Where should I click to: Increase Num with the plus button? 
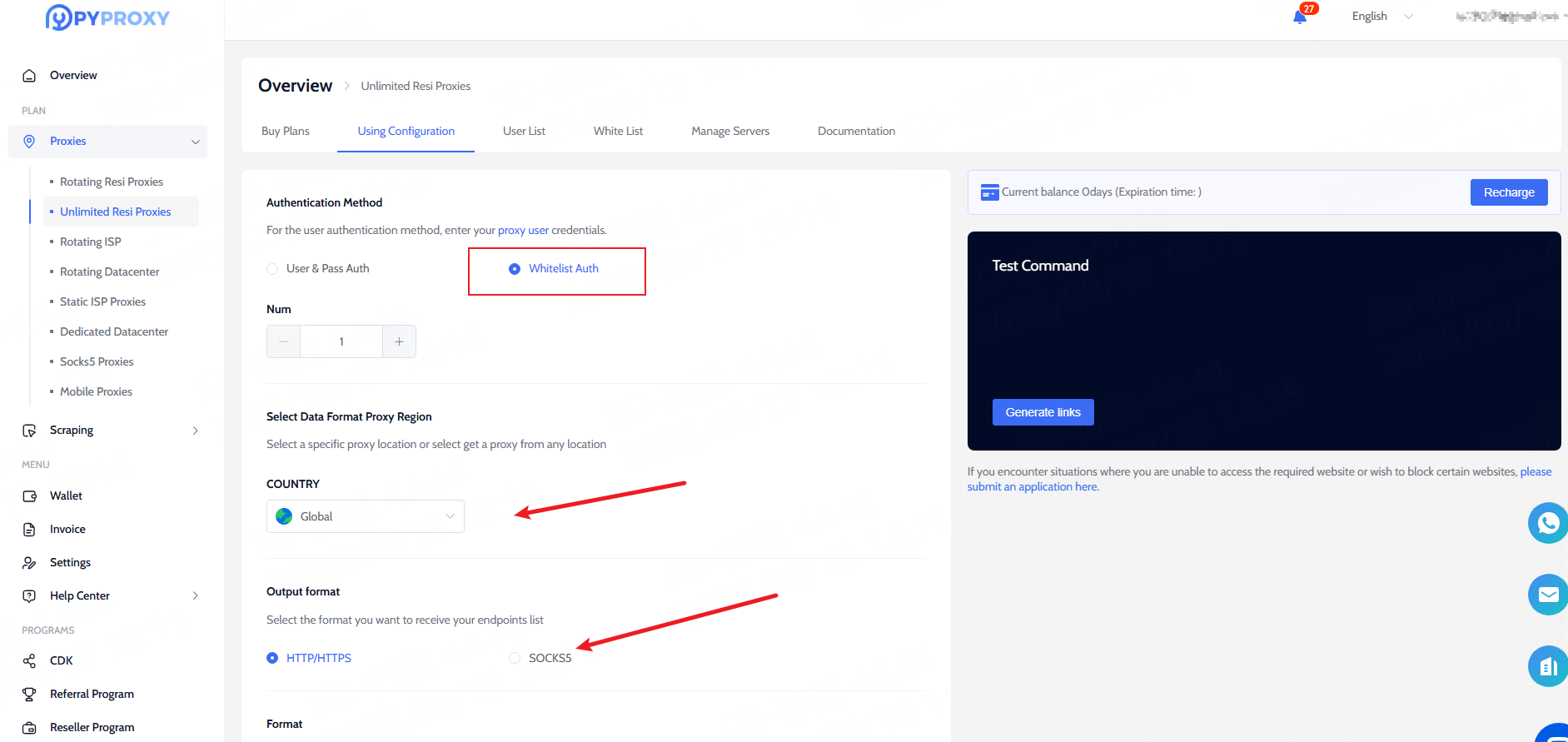point(399,341)
